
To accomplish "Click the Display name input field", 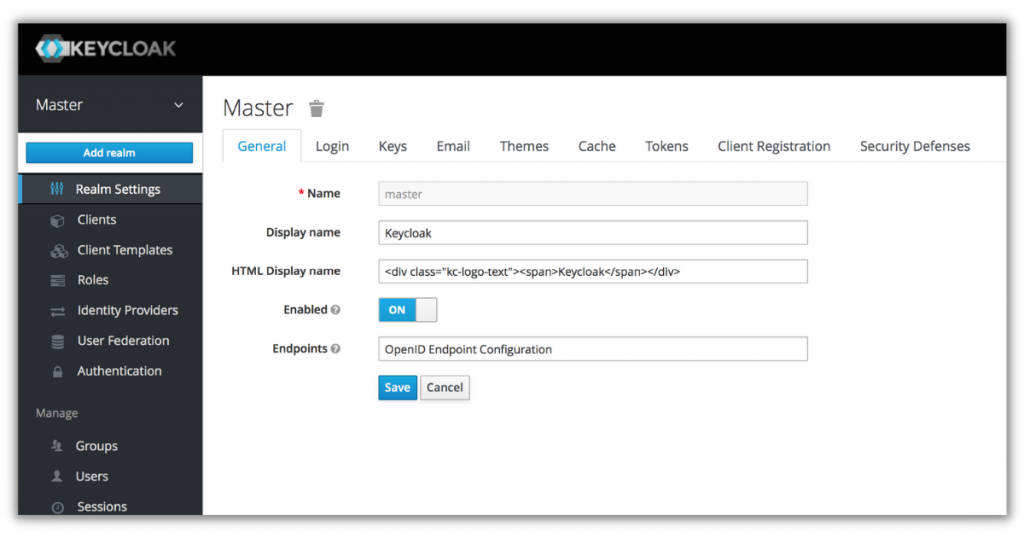I will [592, 233].
